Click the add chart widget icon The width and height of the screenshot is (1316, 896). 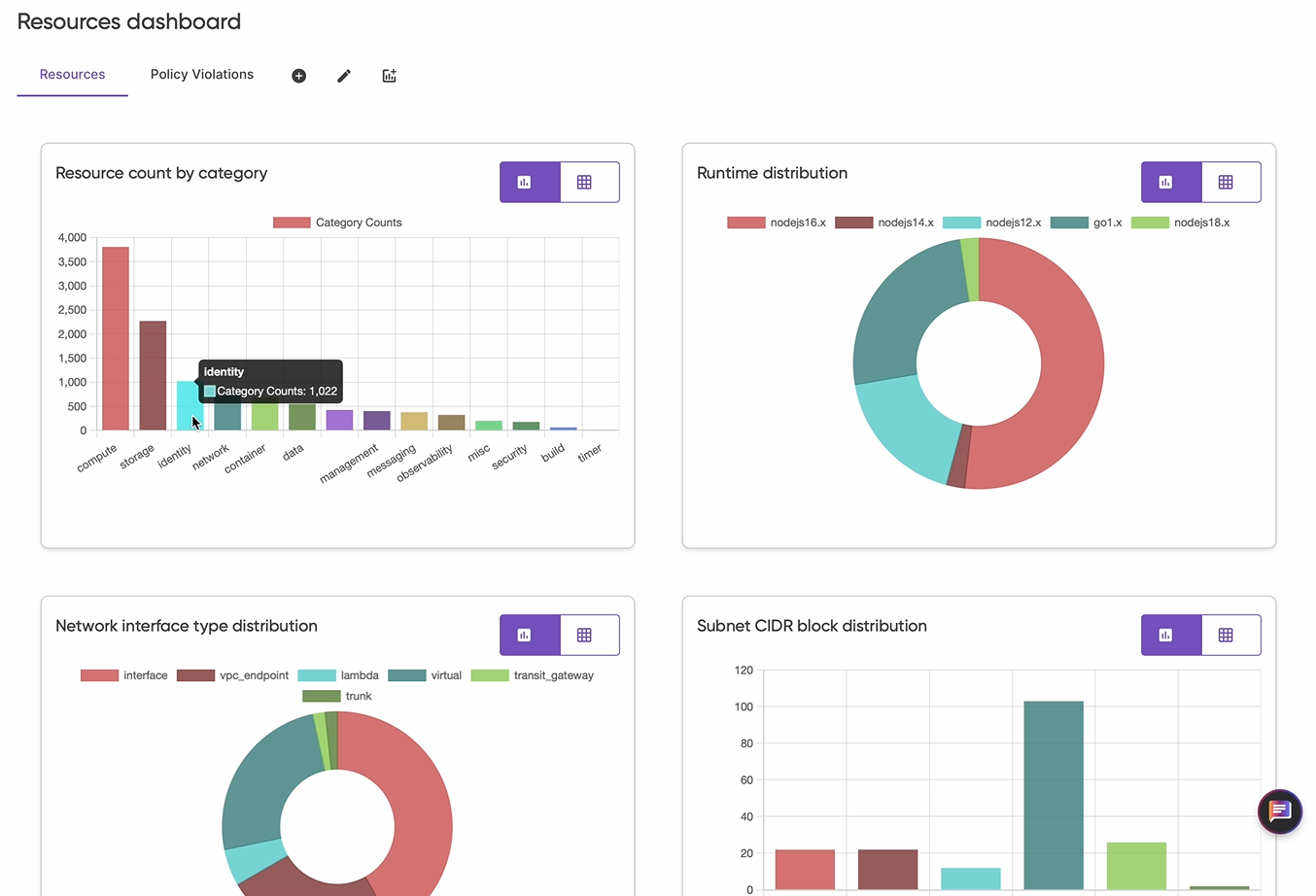tap(390, 76)
